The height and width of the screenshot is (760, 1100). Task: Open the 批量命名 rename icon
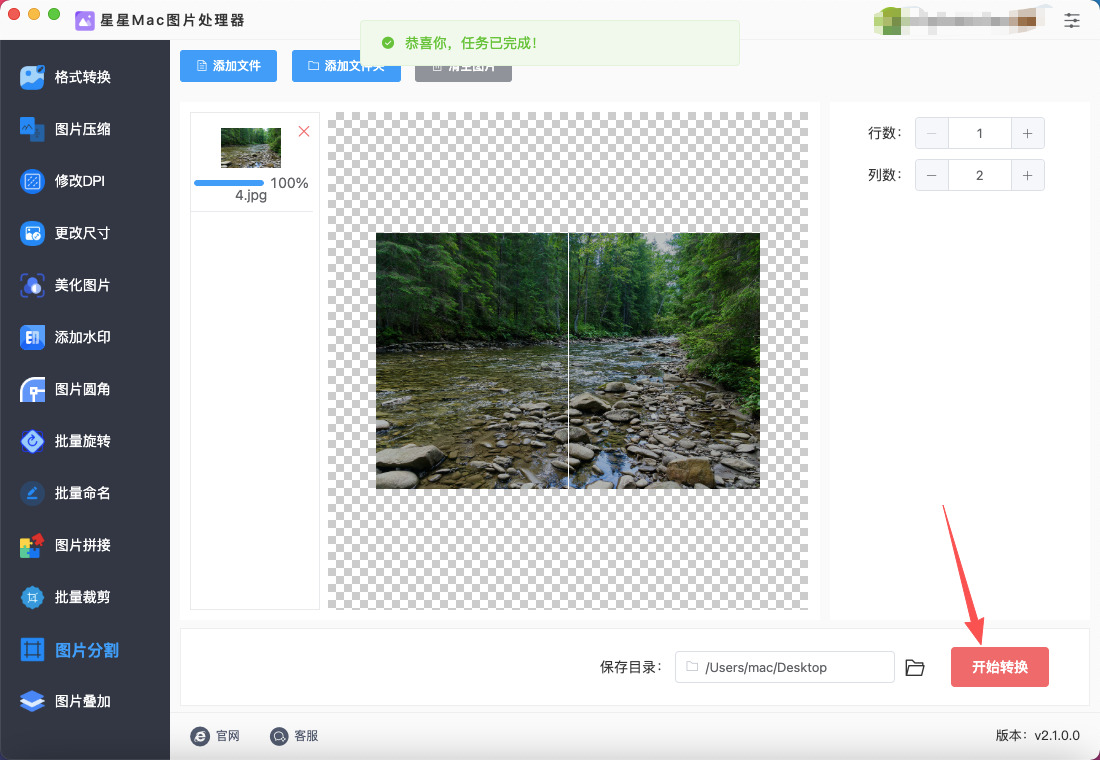pyautogui.click(x=32, y=493)
